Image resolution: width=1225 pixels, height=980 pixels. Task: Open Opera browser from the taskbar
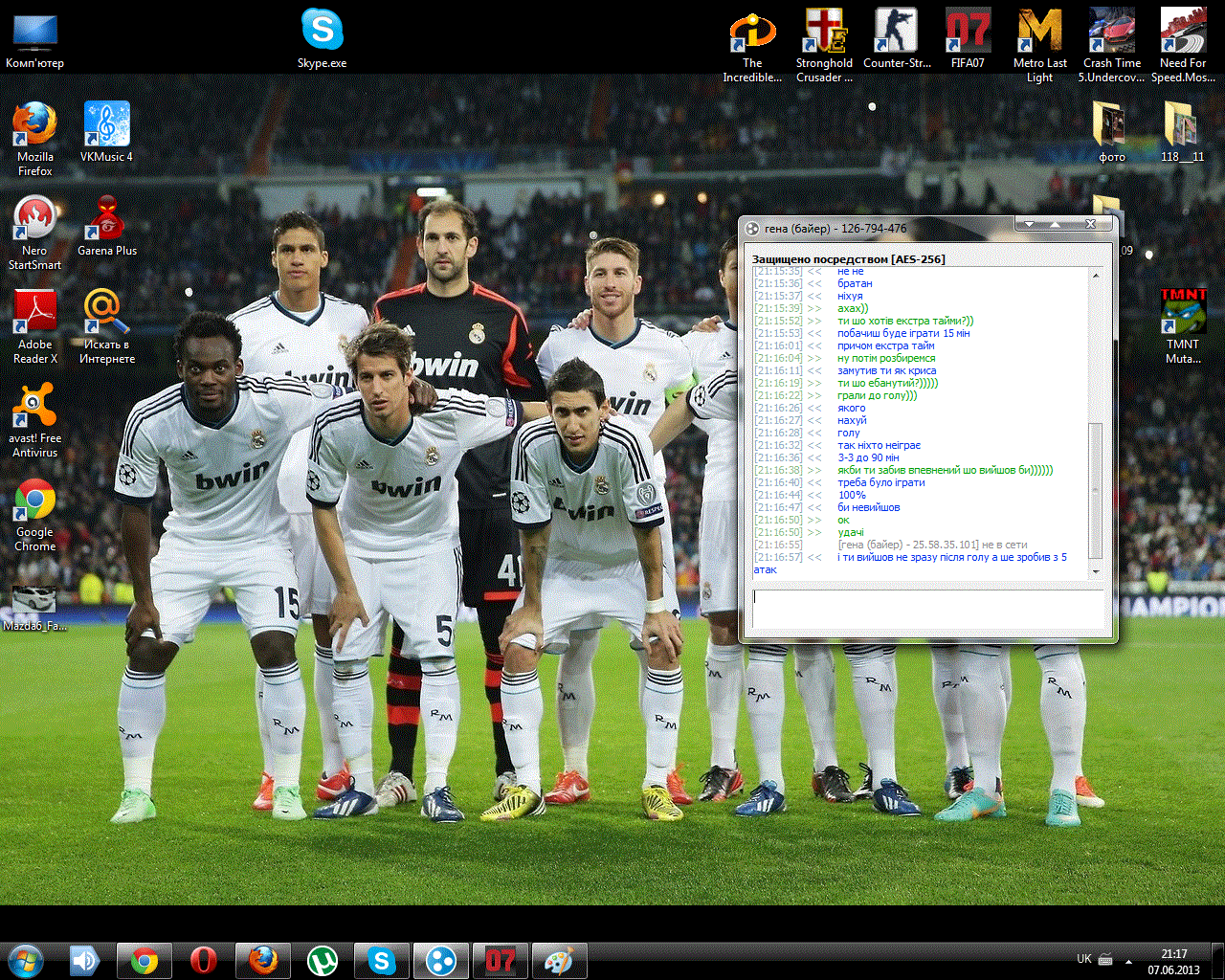coord(203,960)
